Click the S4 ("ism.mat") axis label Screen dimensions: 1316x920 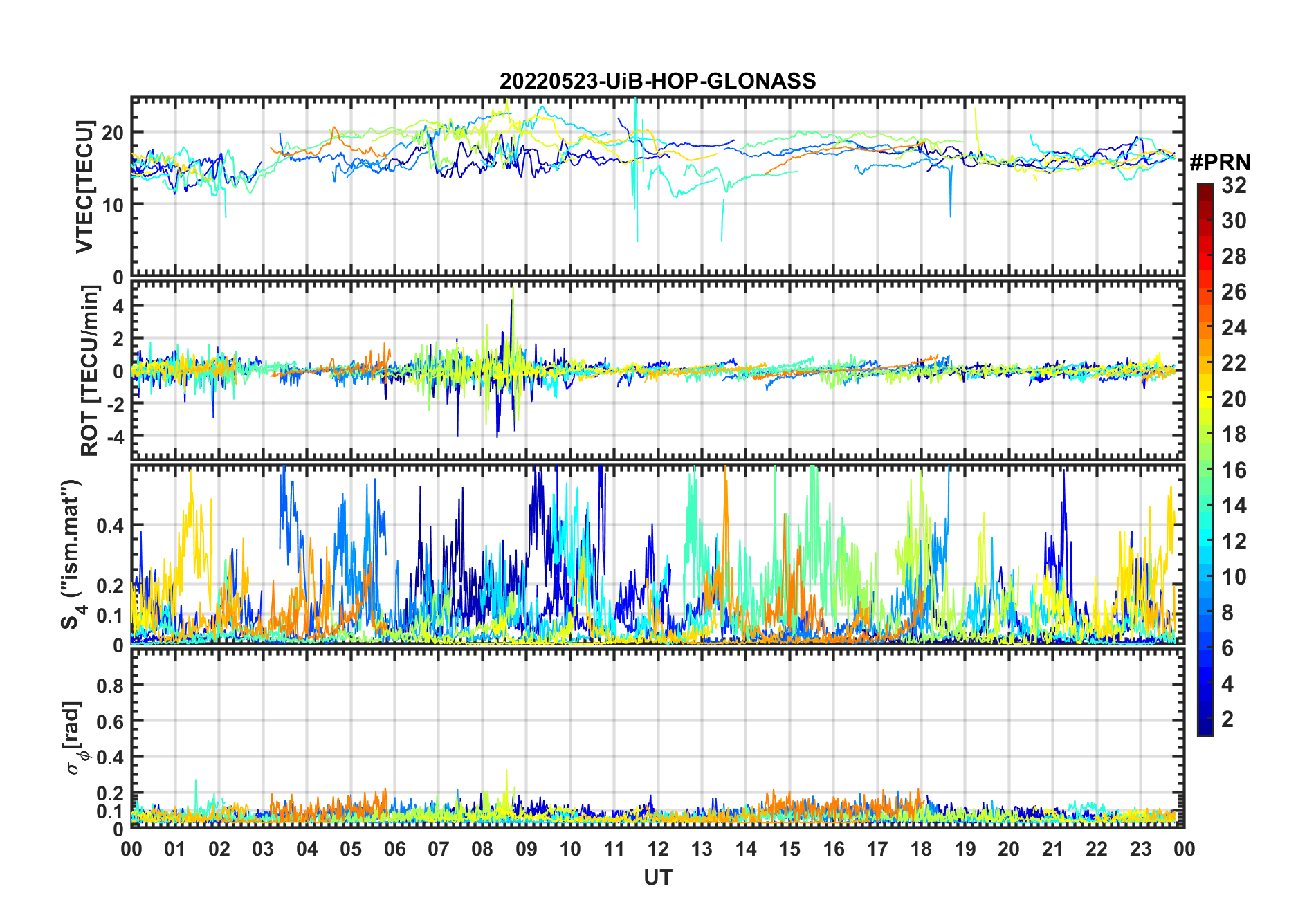click(72, 555)
